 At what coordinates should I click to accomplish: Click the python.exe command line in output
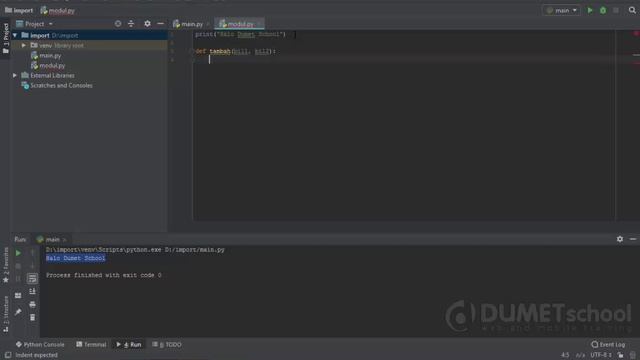tap(135, 250)
